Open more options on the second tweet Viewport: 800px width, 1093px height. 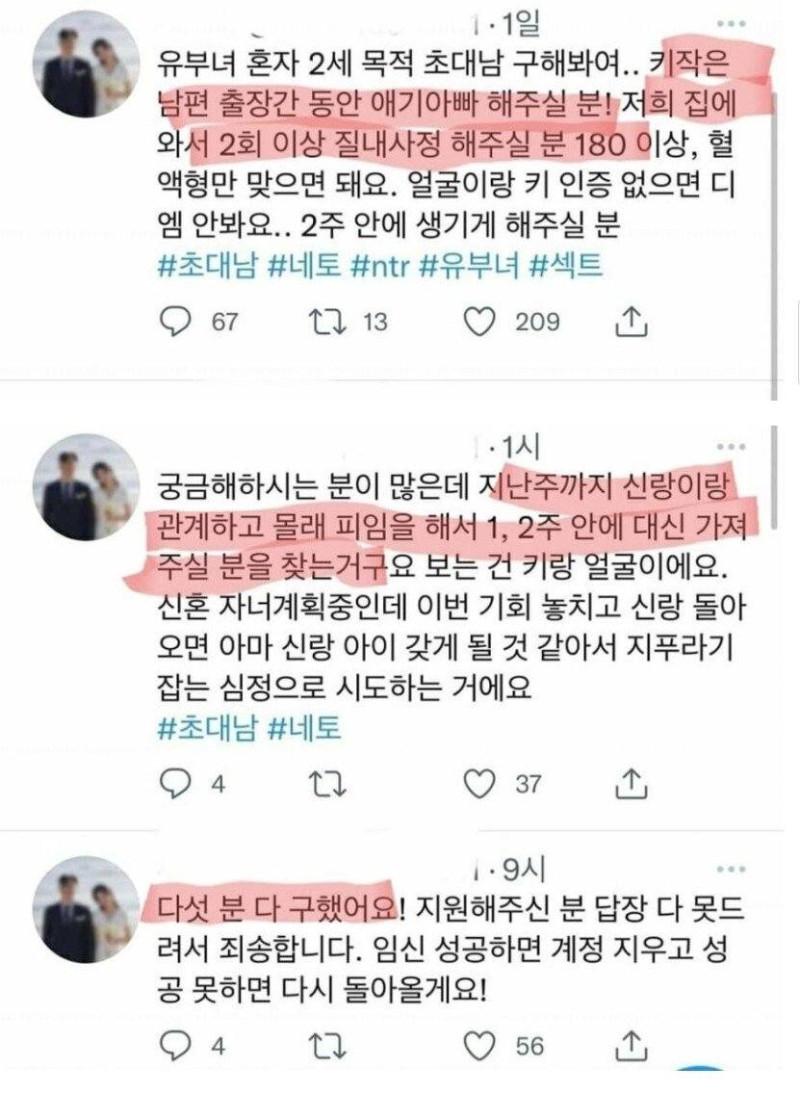731,447
